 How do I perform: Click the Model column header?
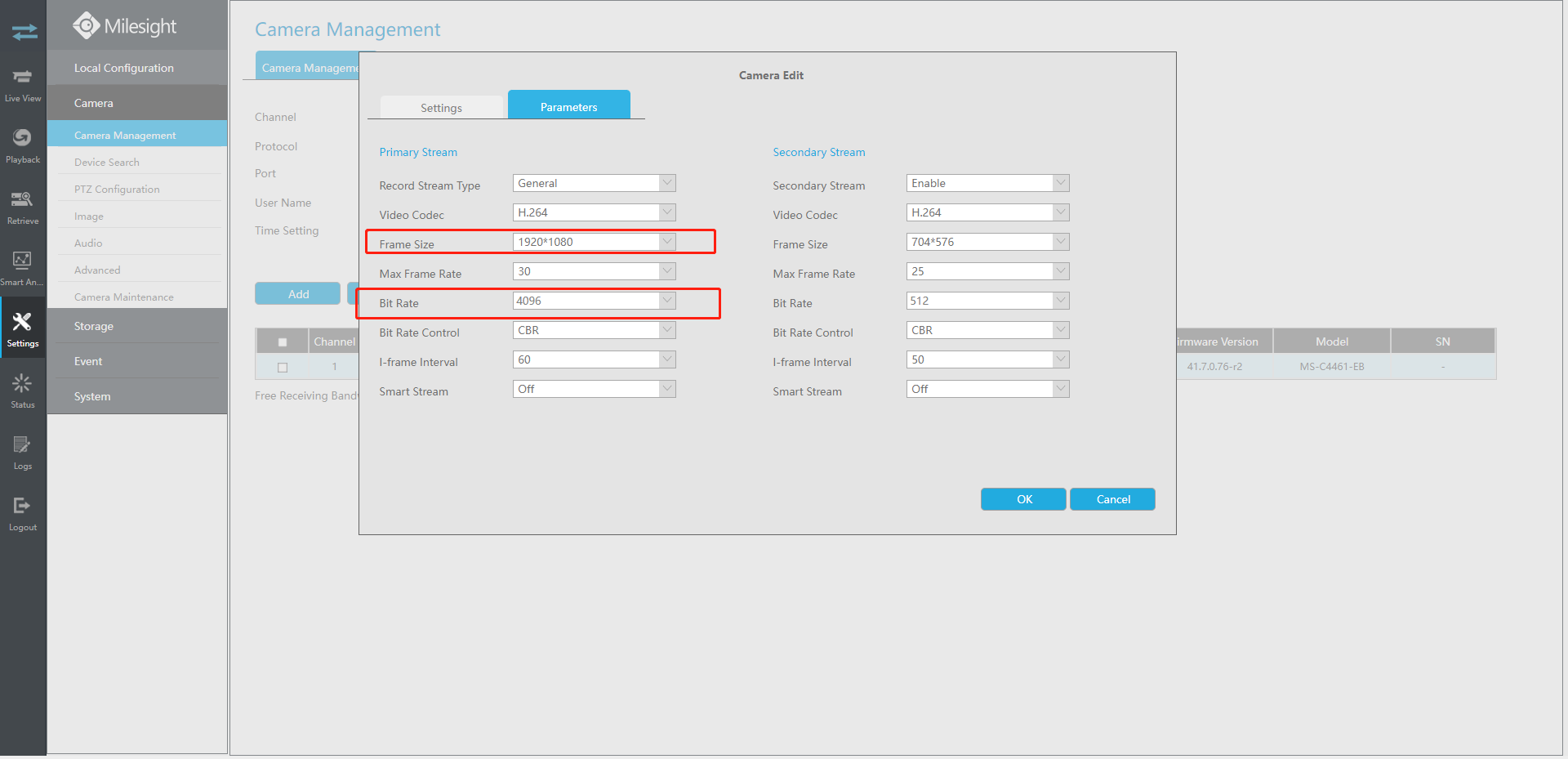pyautogui.click(x=1332, y=342)
